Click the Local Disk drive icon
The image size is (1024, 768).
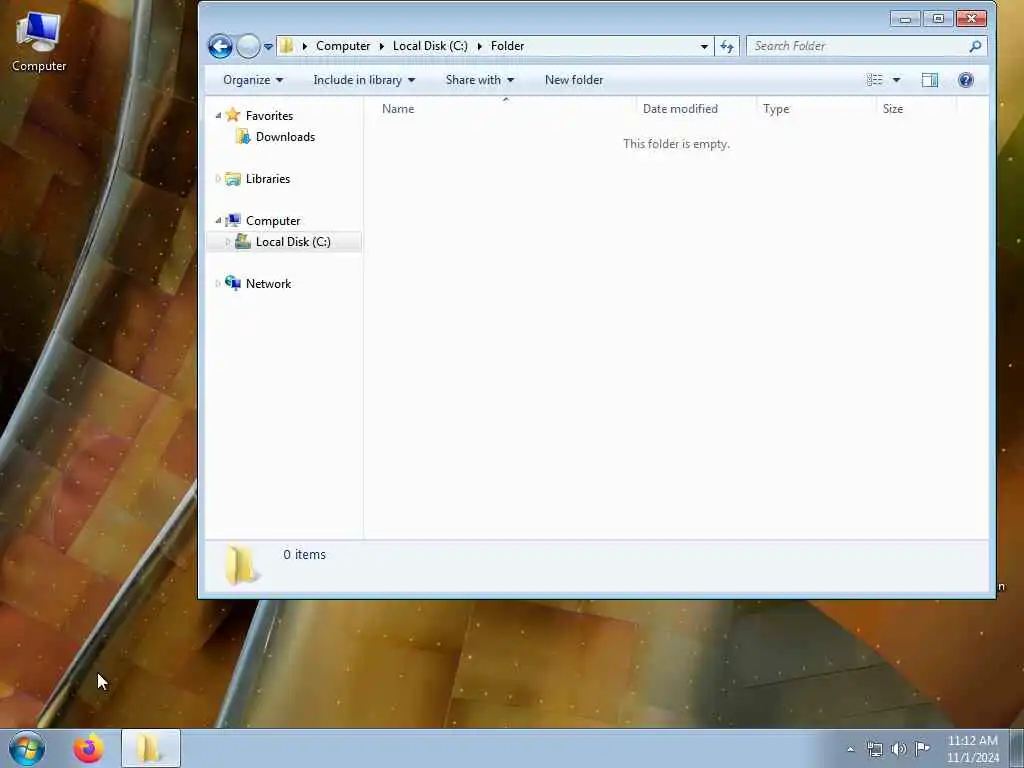pyautogui.click(x=243, y=241)
